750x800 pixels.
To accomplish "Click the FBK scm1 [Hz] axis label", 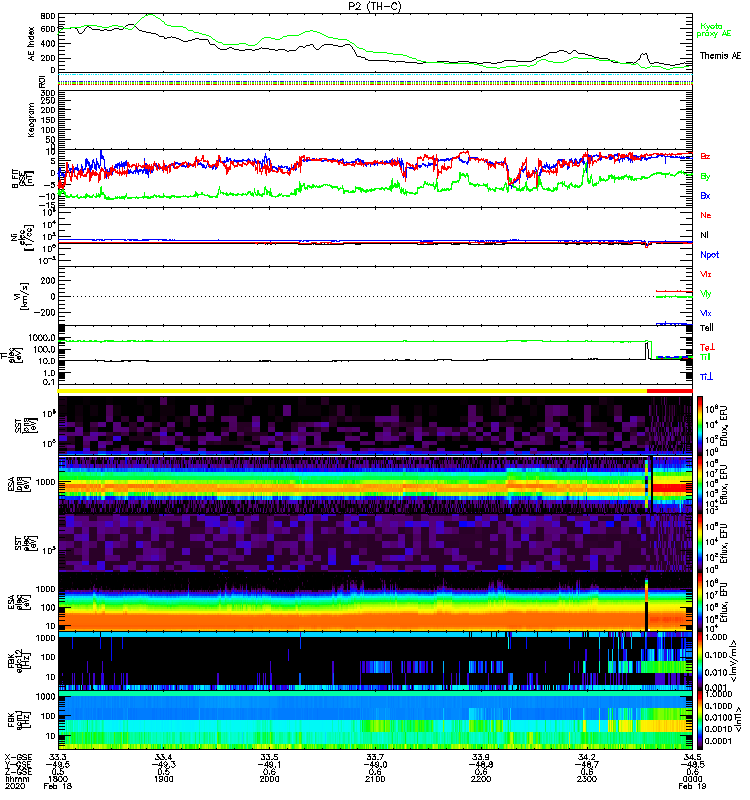I will pyautogui.click(x=18, y=718).
